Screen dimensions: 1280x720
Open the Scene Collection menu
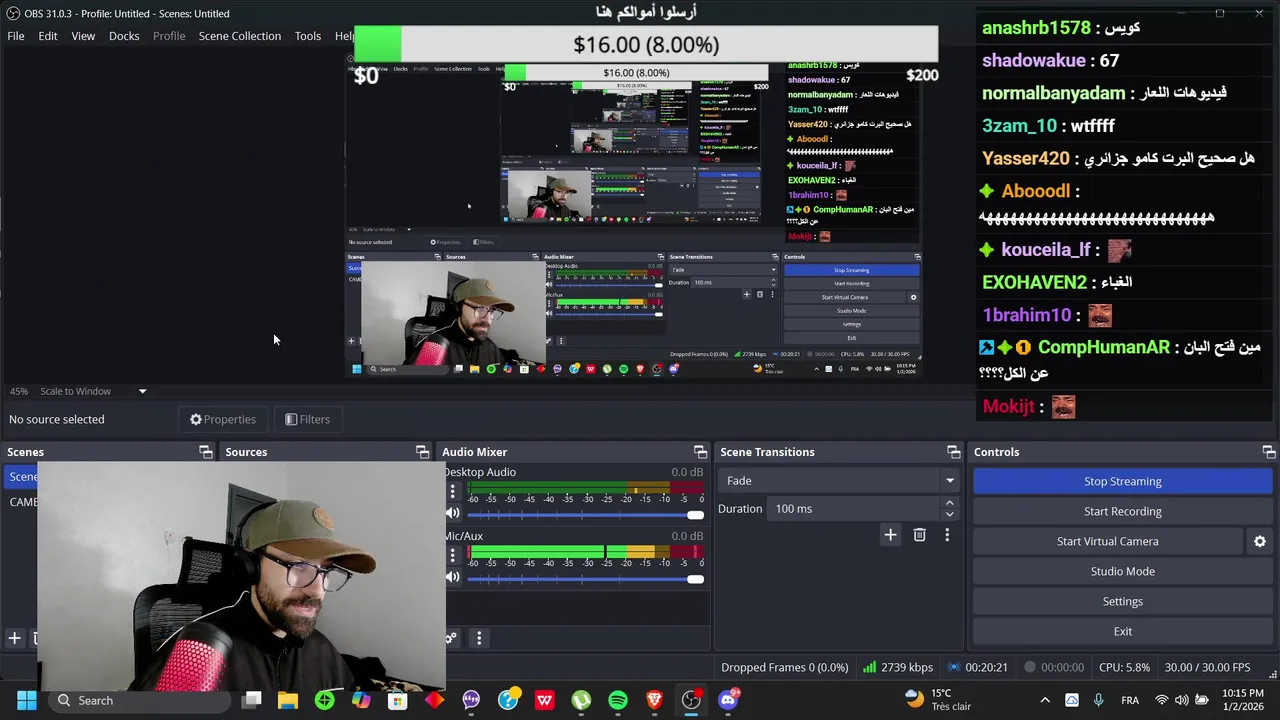point(240,36)
